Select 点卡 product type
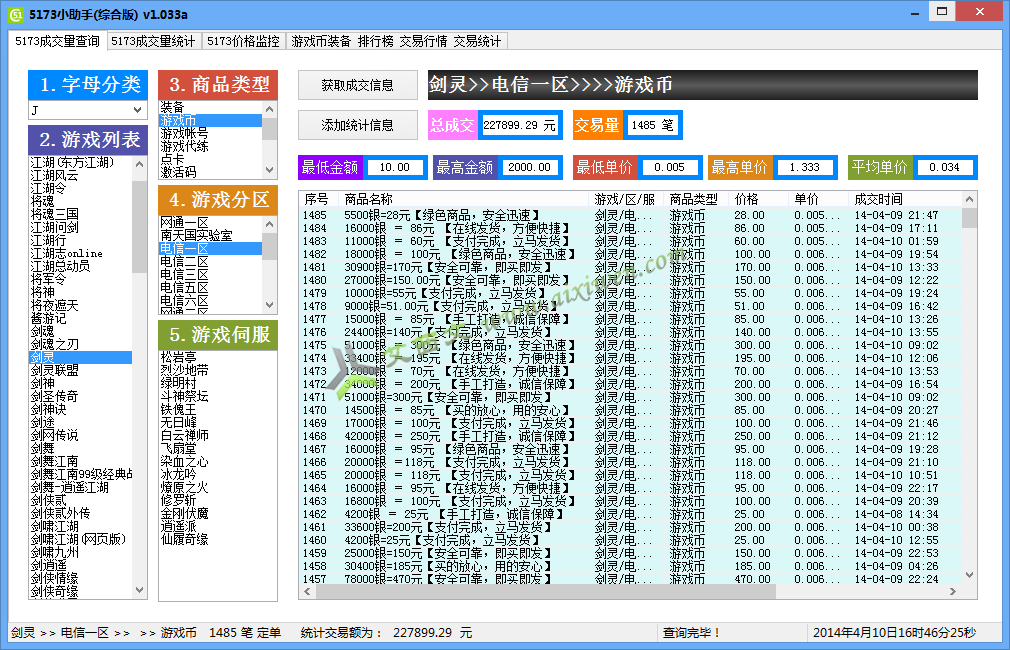The height and width of the screenshot is (650, 1010). point(211,159)
